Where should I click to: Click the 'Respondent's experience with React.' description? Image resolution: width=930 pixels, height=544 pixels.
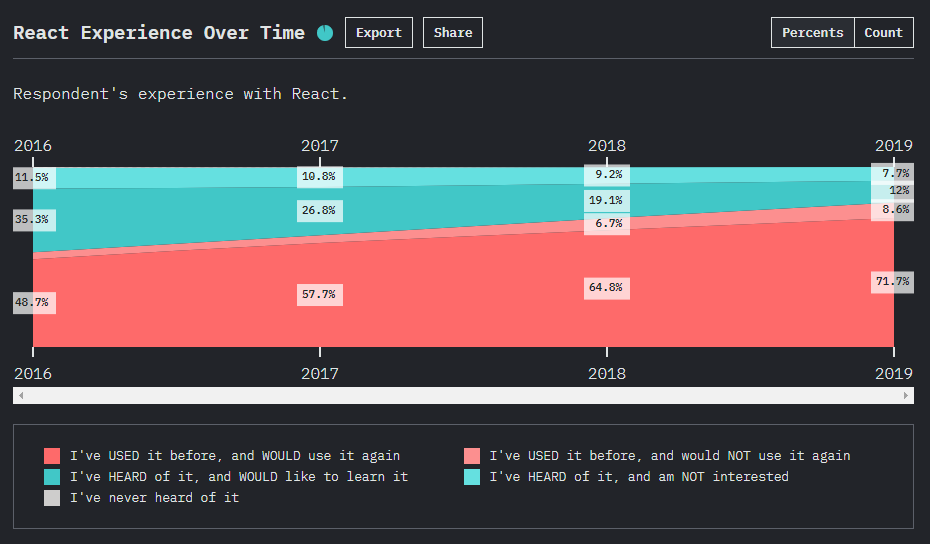point(180,94)
